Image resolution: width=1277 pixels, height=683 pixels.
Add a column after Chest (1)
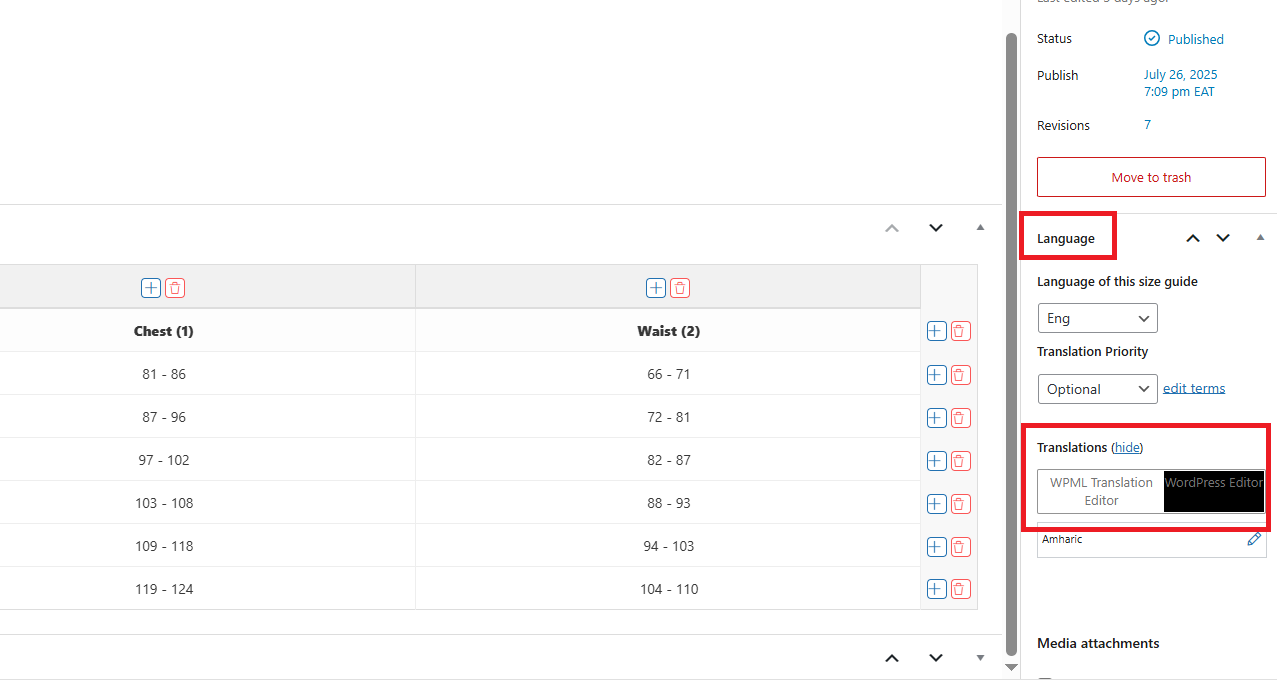click(151, 288)
